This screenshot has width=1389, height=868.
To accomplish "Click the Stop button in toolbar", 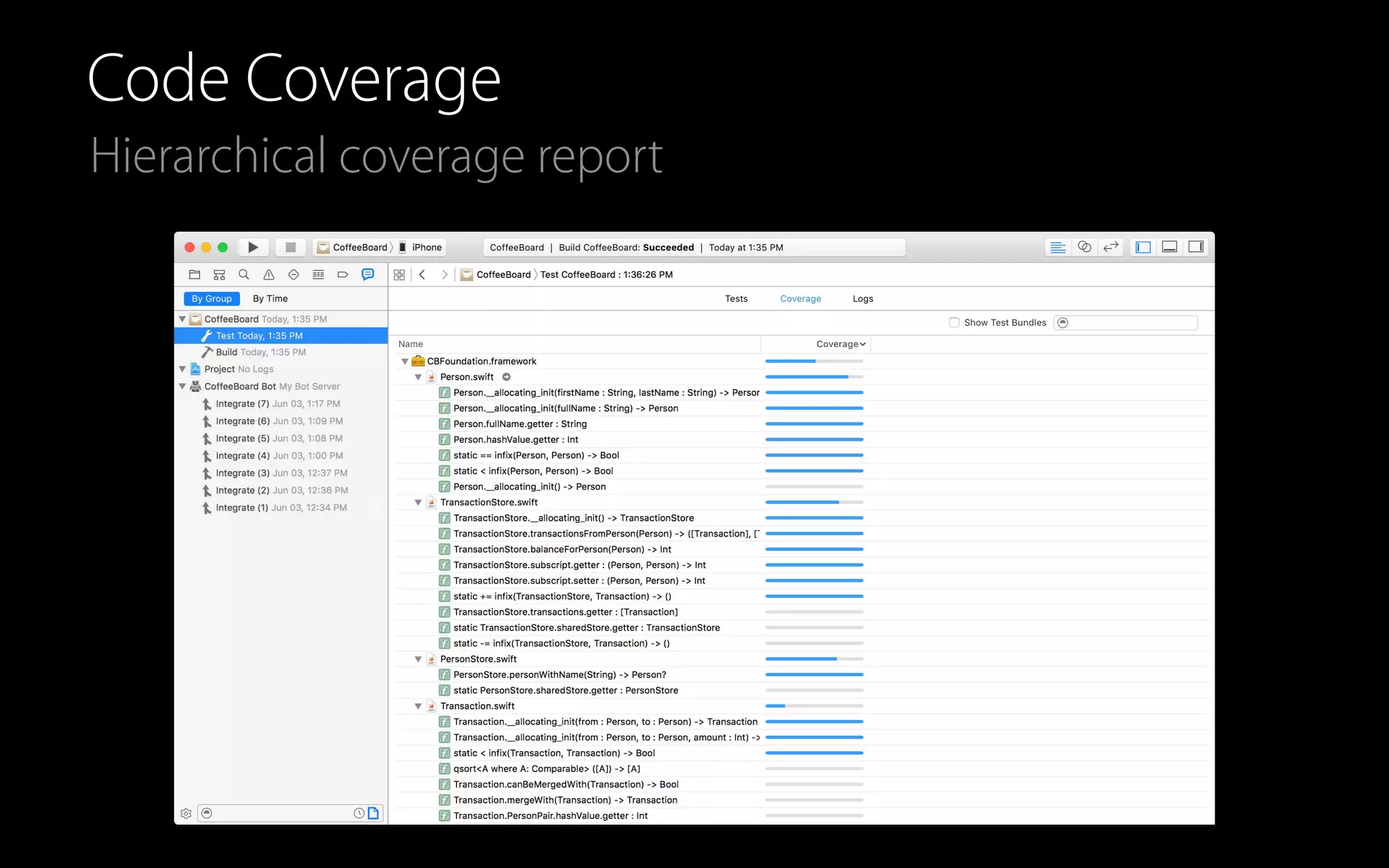I will [290, 248].
